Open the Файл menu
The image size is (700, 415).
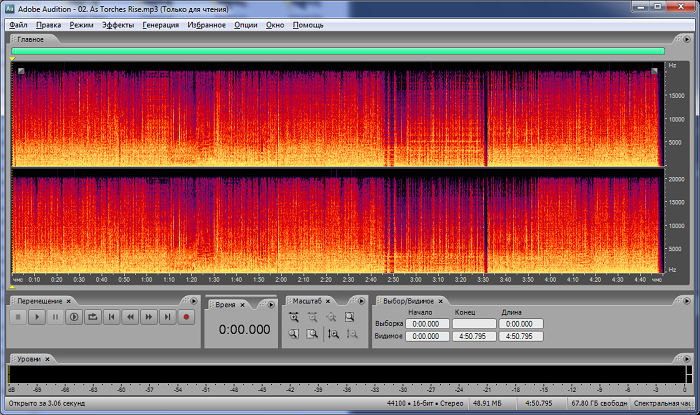pos(17,24)
